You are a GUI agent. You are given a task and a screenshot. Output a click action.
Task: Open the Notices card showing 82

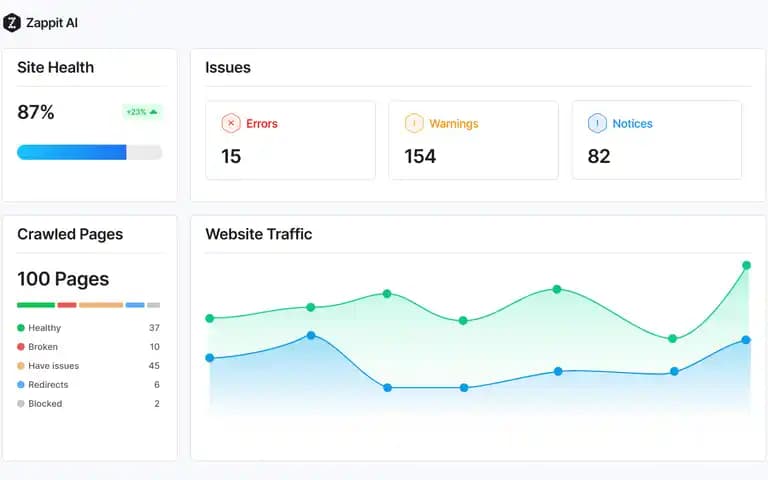click(x=657, y=140)
